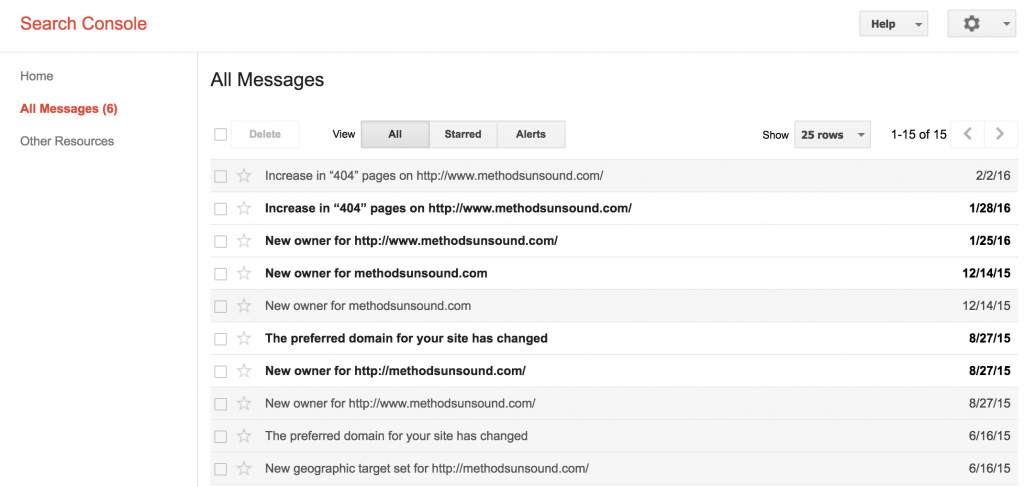The image size is (1024, 487).
Task: Star New owner for http://methodsunsound.com/ message
Action: click(244, 371)
